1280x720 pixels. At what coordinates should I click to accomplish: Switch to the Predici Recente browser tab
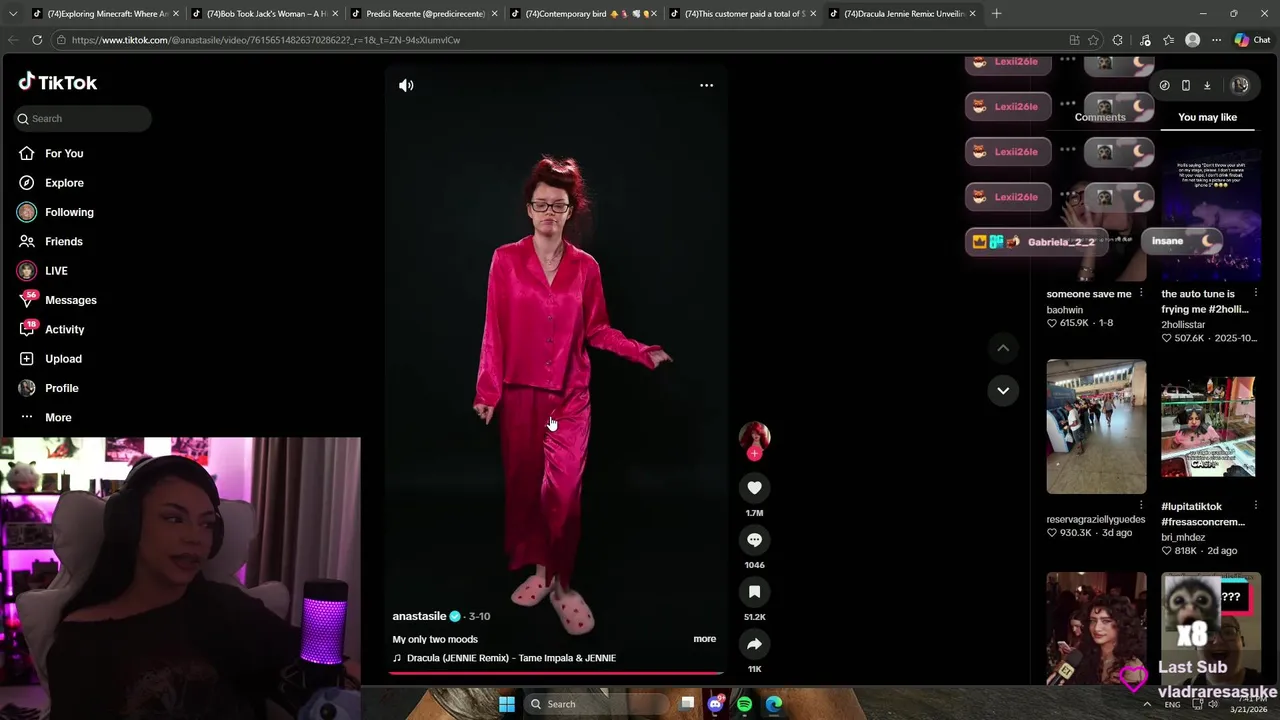[x=424, y=14]
